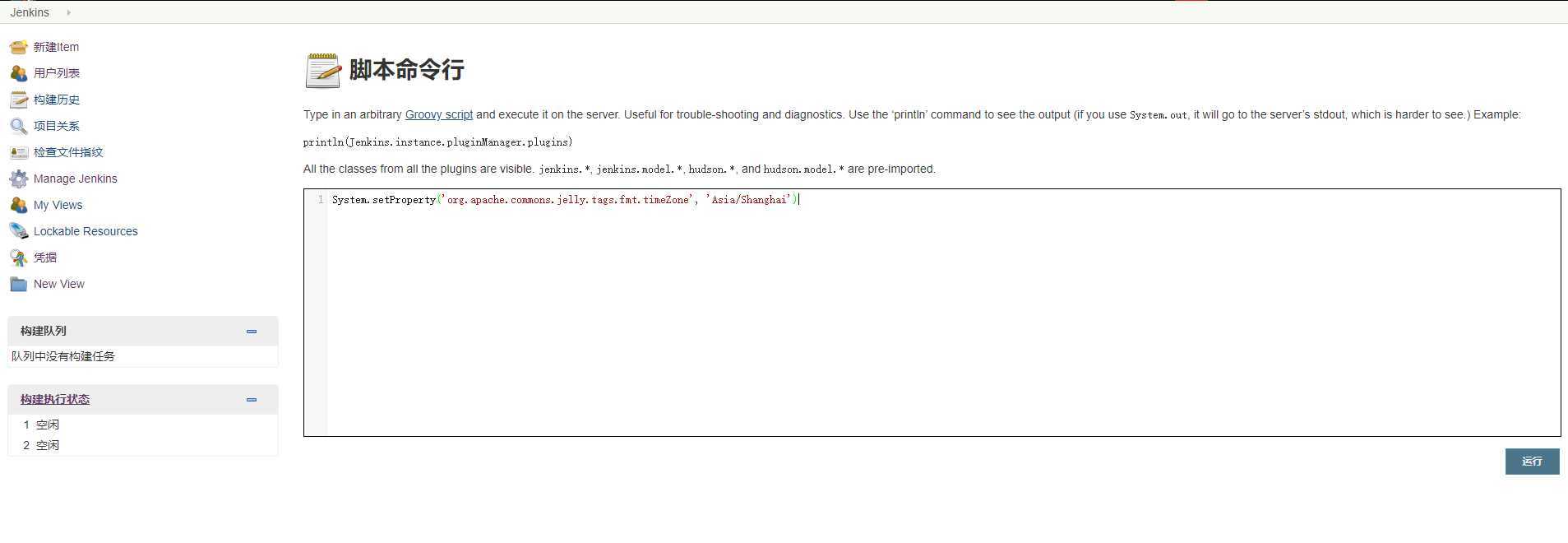Open 用户列表 in the sidebar
Image resolution: width=1568 pixels, height=543 pixels.
point(57,73)
